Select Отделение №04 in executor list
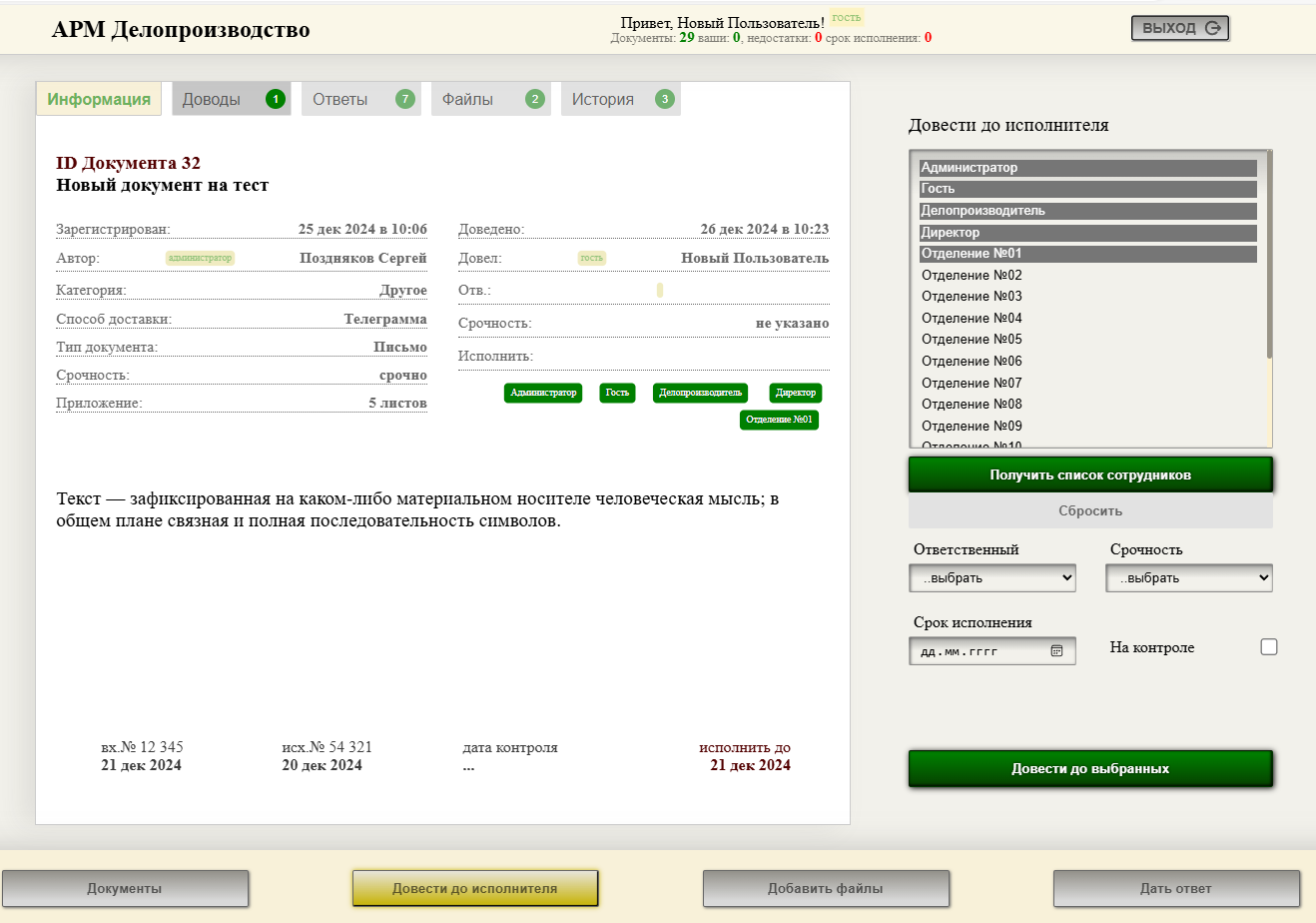 [1087, 319]
